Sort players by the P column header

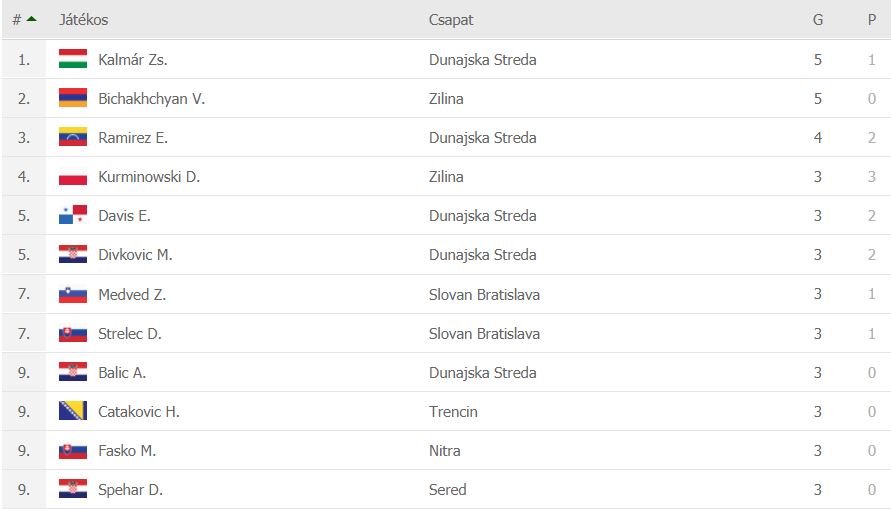(872, 20)
